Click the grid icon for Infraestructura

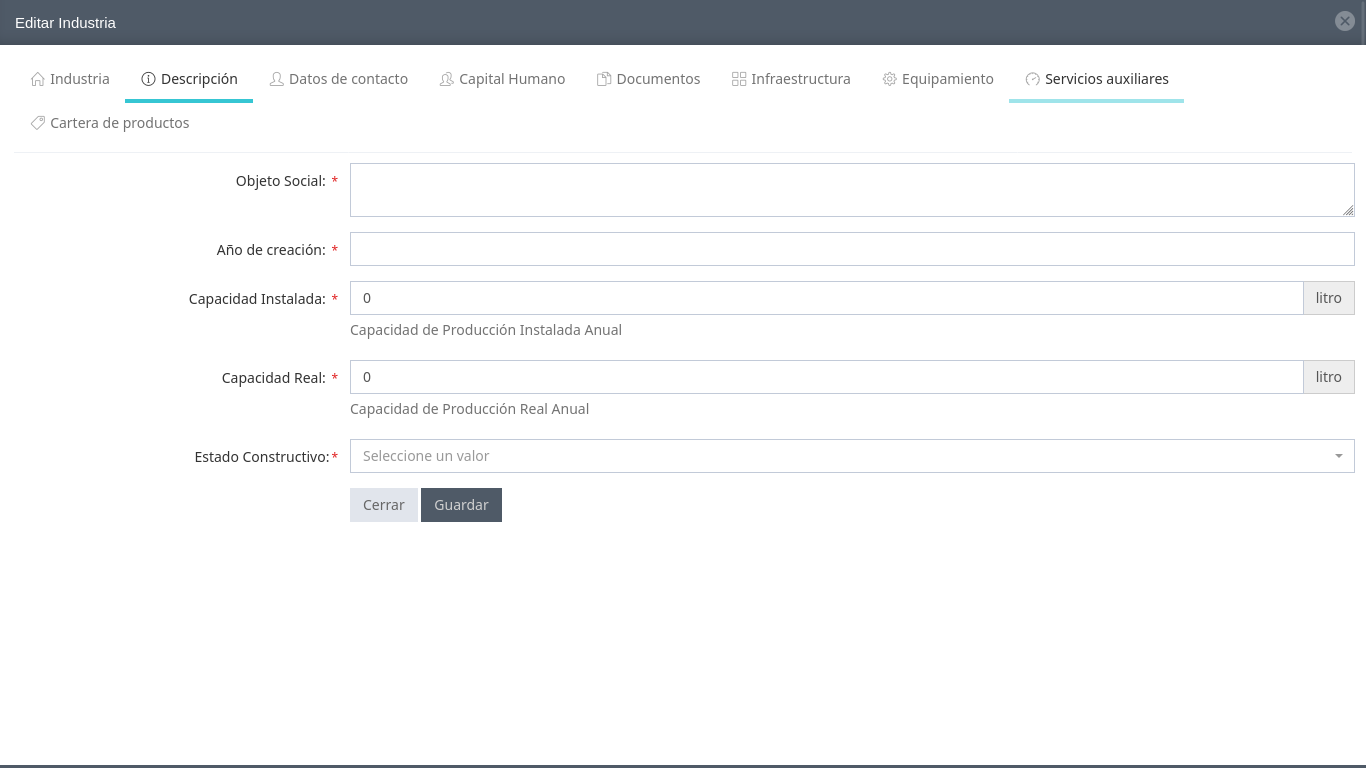pos(739,79)
